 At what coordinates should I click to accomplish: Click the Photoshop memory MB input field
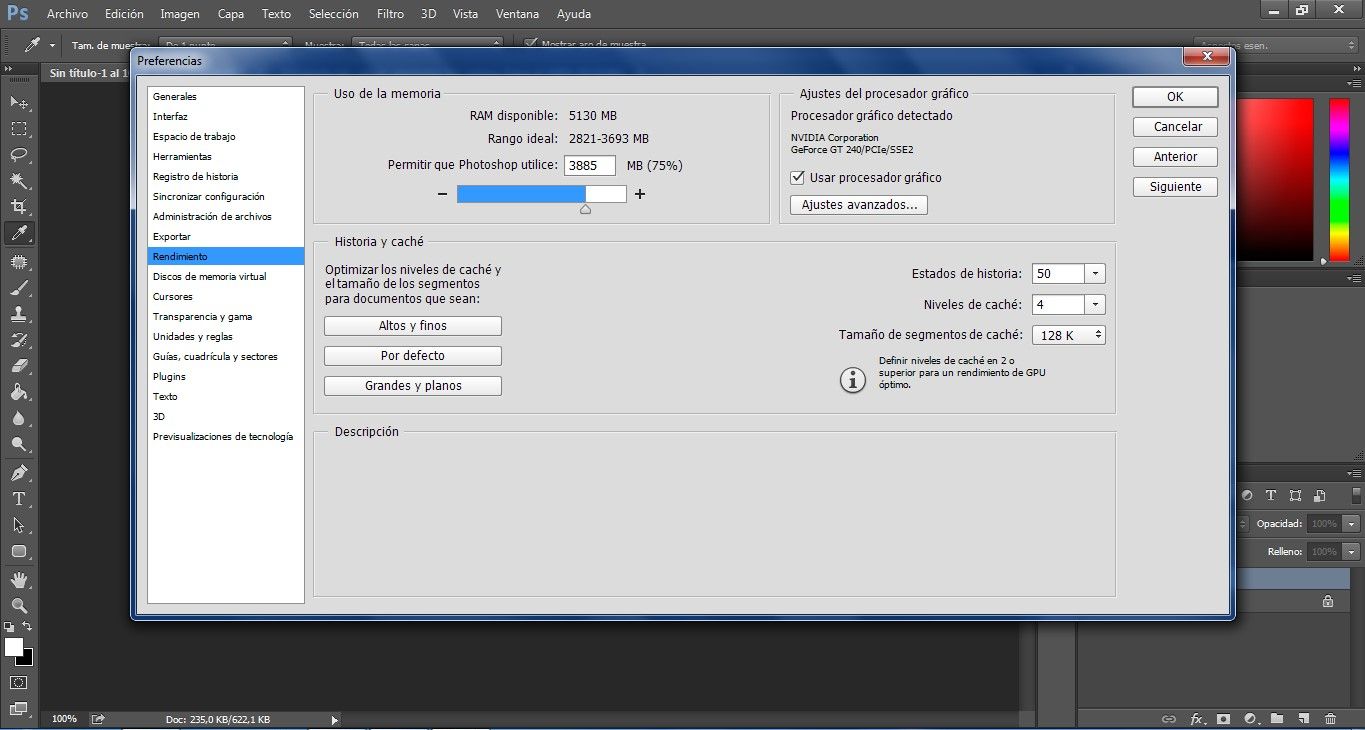(589, 166)
